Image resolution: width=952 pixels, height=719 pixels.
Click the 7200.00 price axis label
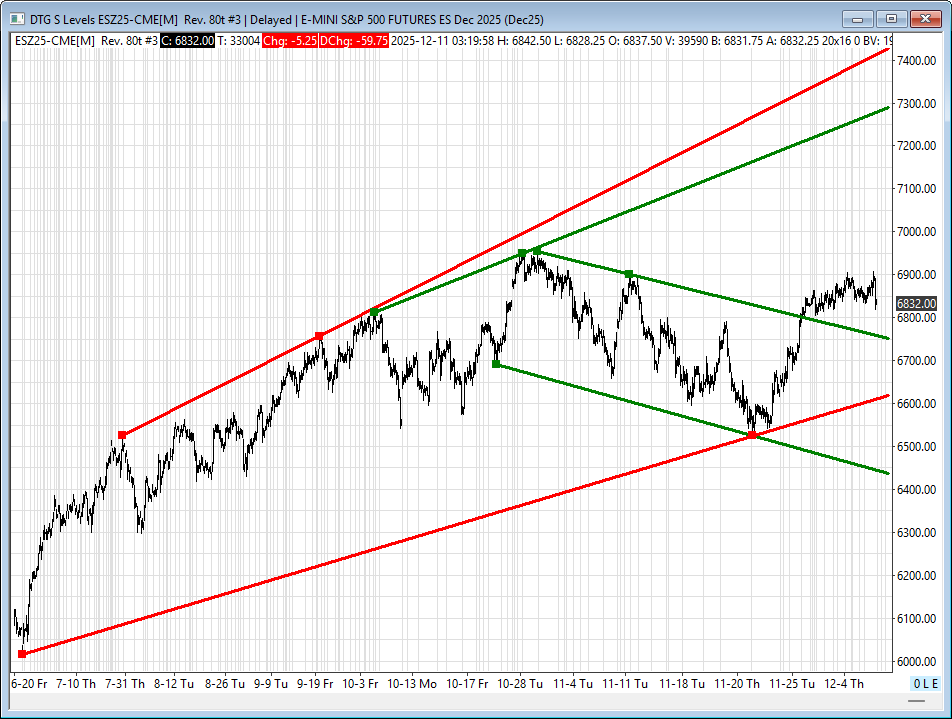(x=916, y=146)
